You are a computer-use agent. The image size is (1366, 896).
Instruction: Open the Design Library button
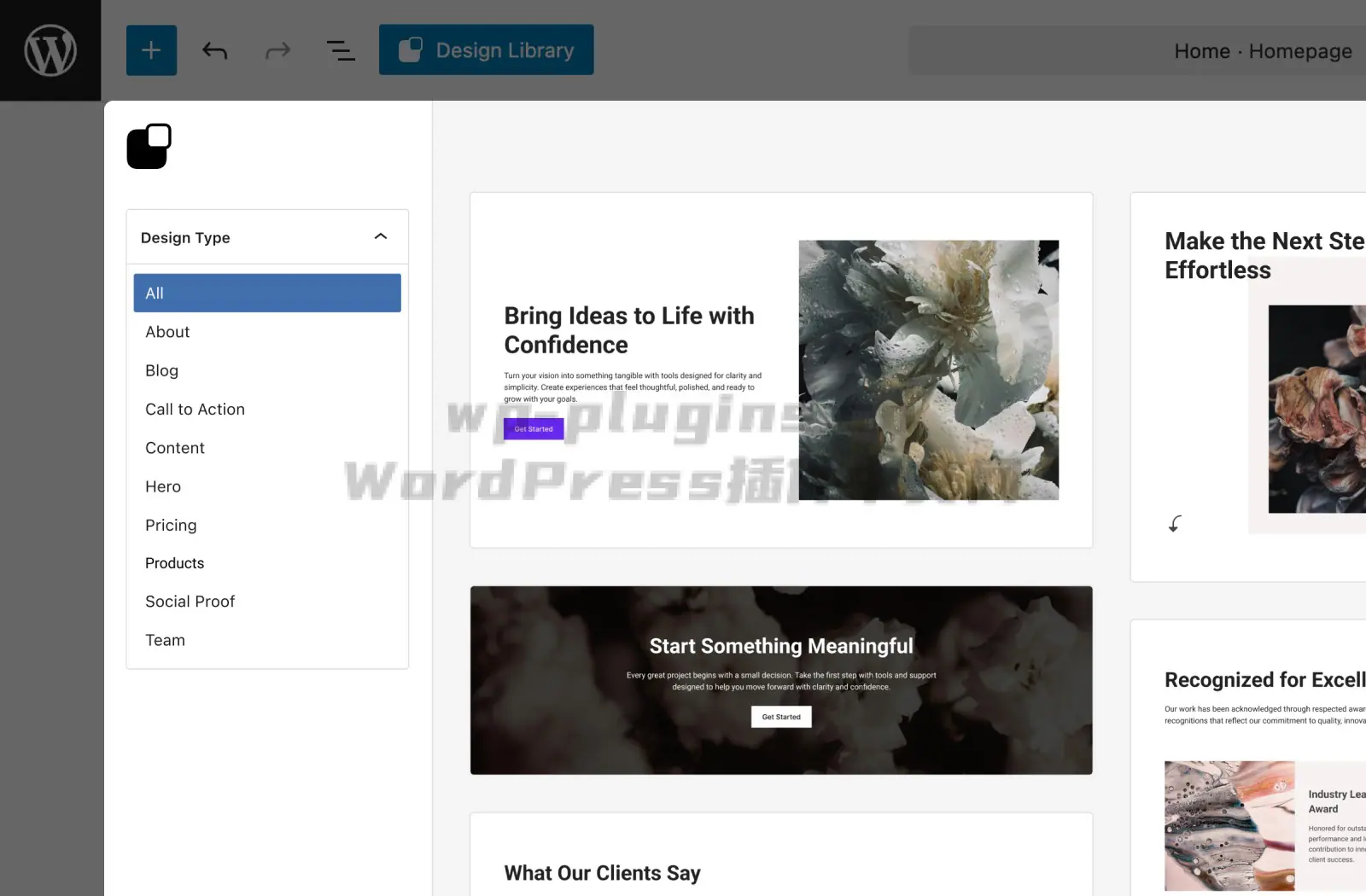tap(486, 50)
